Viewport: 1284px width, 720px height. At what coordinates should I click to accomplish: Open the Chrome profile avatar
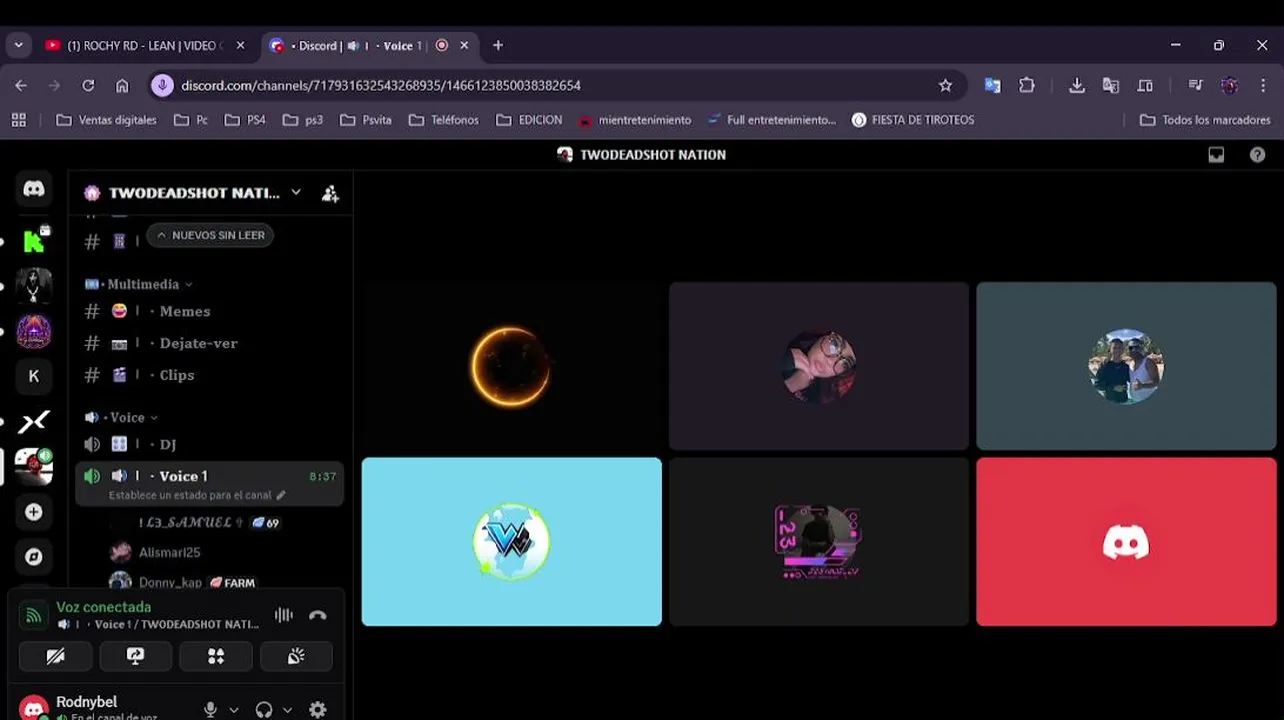[x=1230, y=86]
